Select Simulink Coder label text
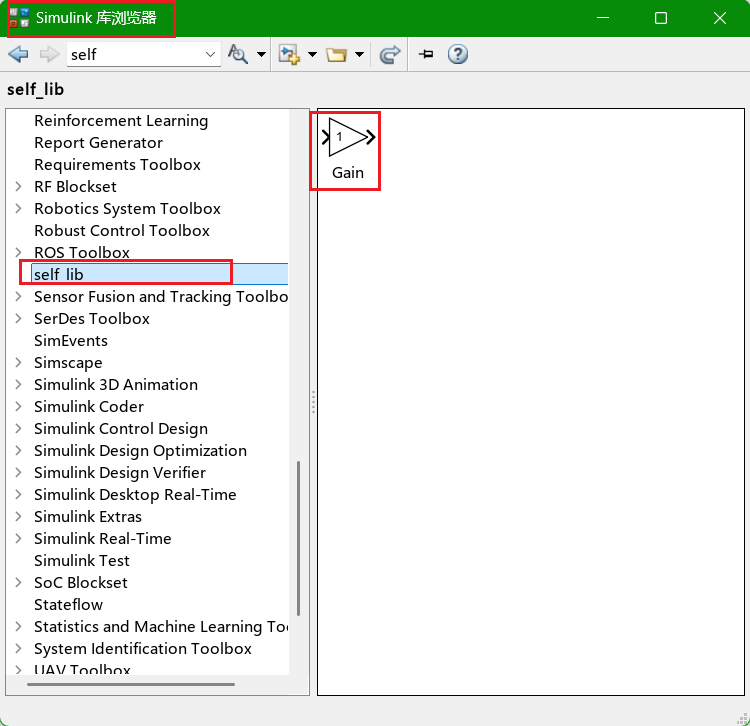Viewport: 750px width, 726px height. (89, 407)
